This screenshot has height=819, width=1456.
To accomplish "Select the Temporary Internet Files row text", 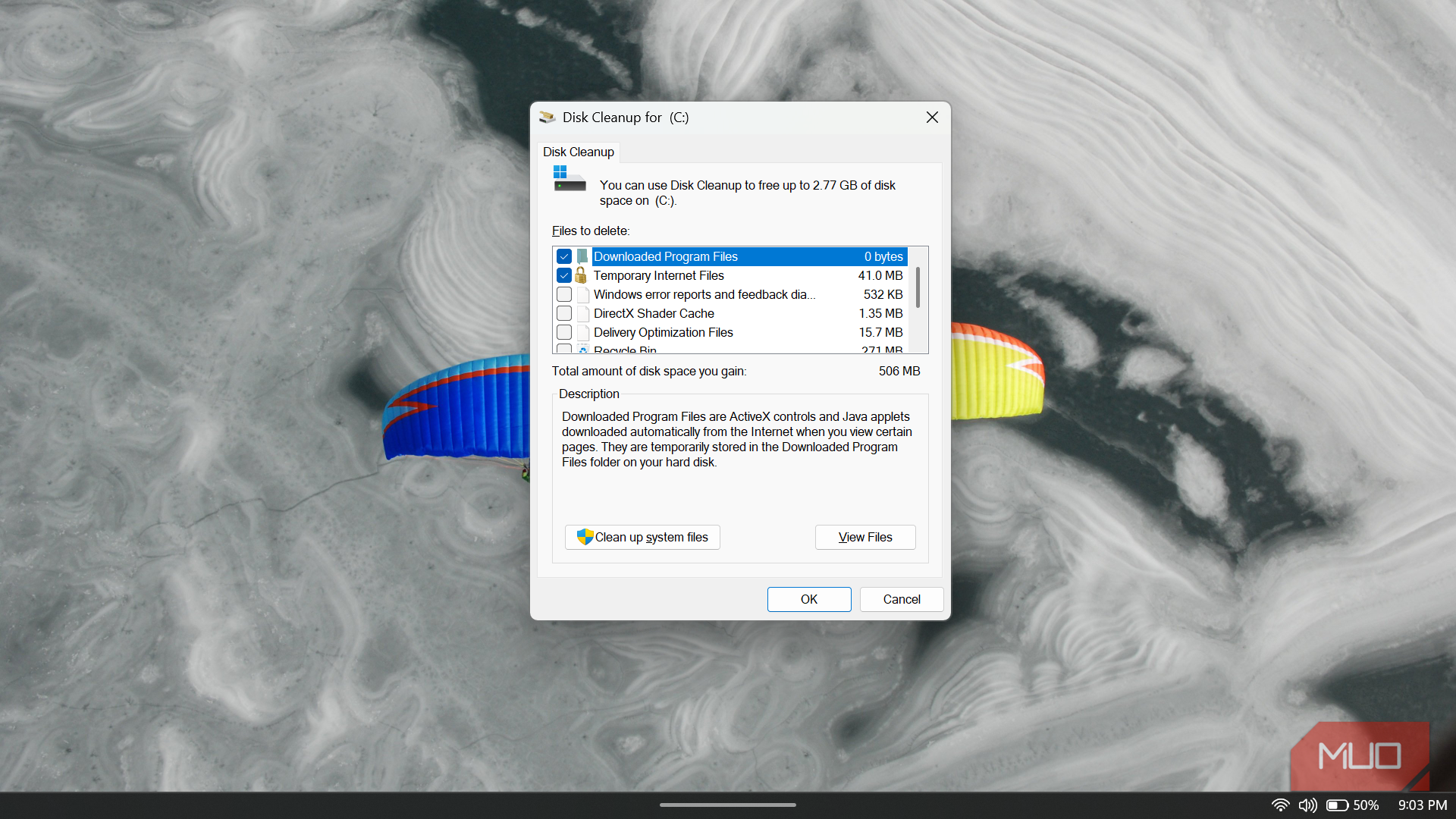I will click(659, 275).
